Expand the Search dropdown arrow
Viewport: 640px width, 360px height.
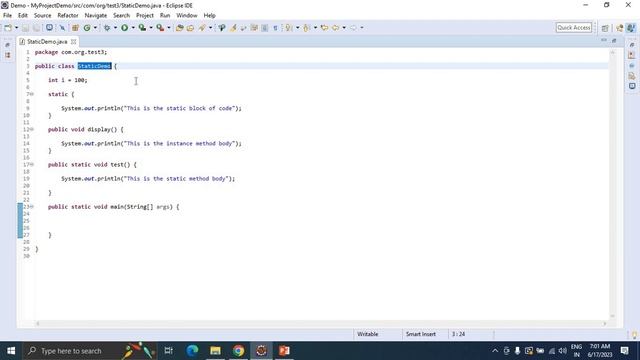tap(211, 28)
